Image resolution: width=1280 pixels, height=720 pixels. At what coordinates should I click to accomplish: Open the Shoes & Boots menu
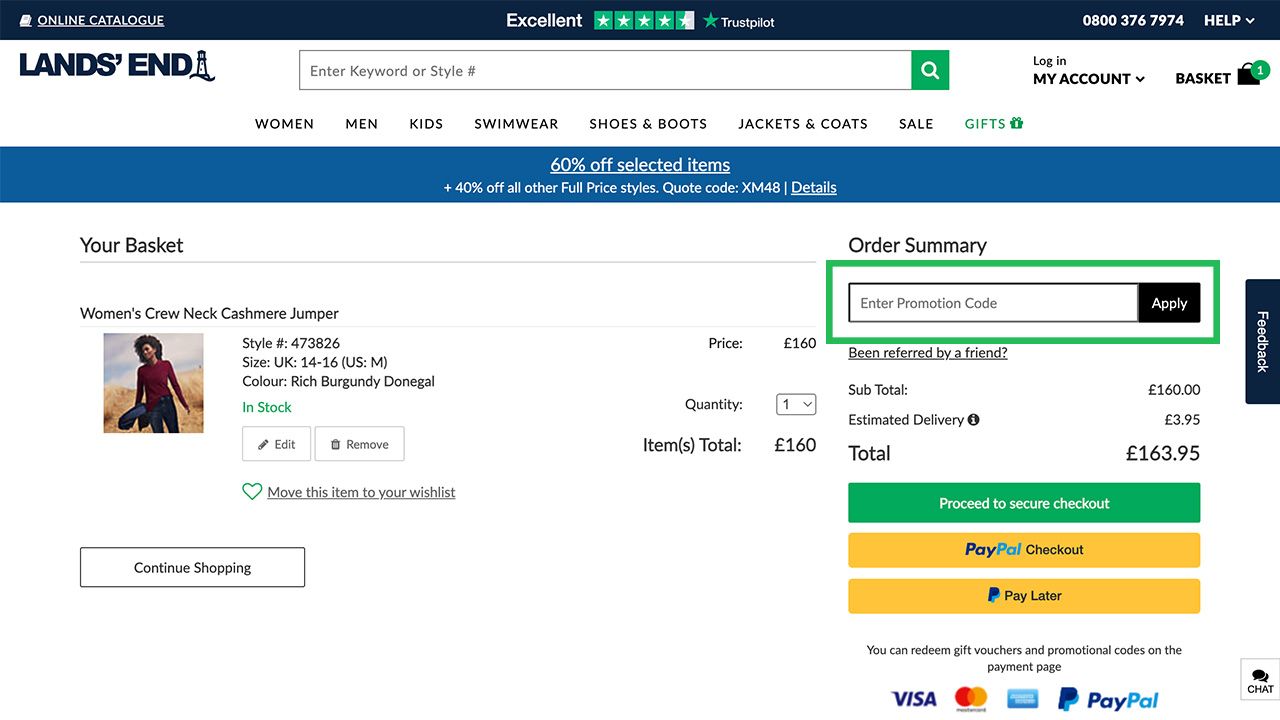(x=648, y=124)
